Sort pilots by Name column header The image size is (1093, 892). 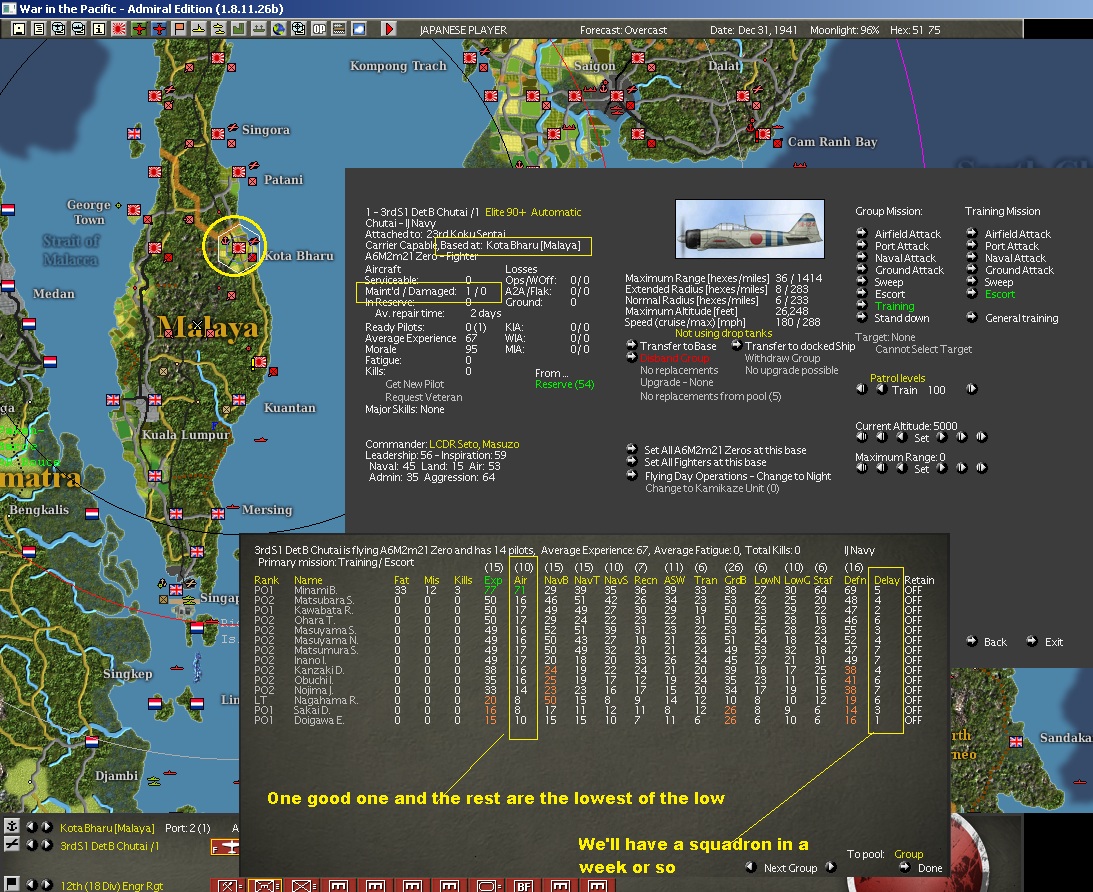tap(307, 580)
